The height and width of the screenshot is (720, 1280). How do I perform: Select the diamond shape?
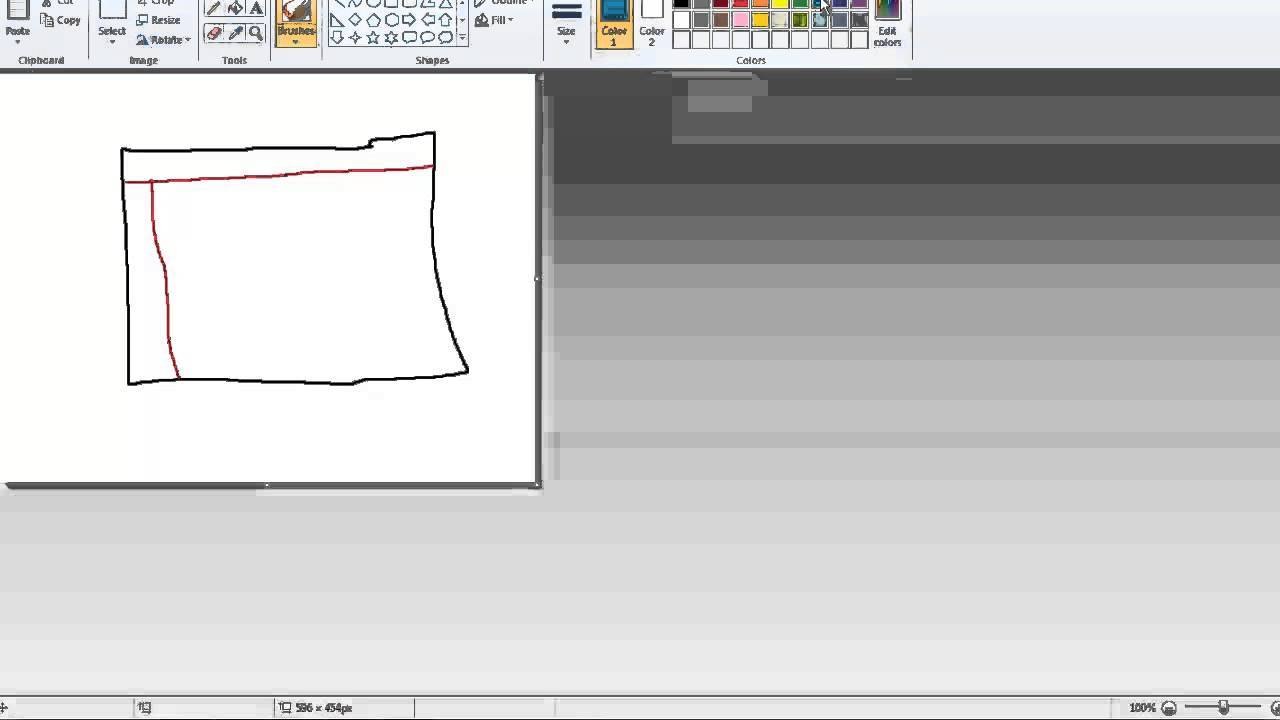click(x=355, y=20)
